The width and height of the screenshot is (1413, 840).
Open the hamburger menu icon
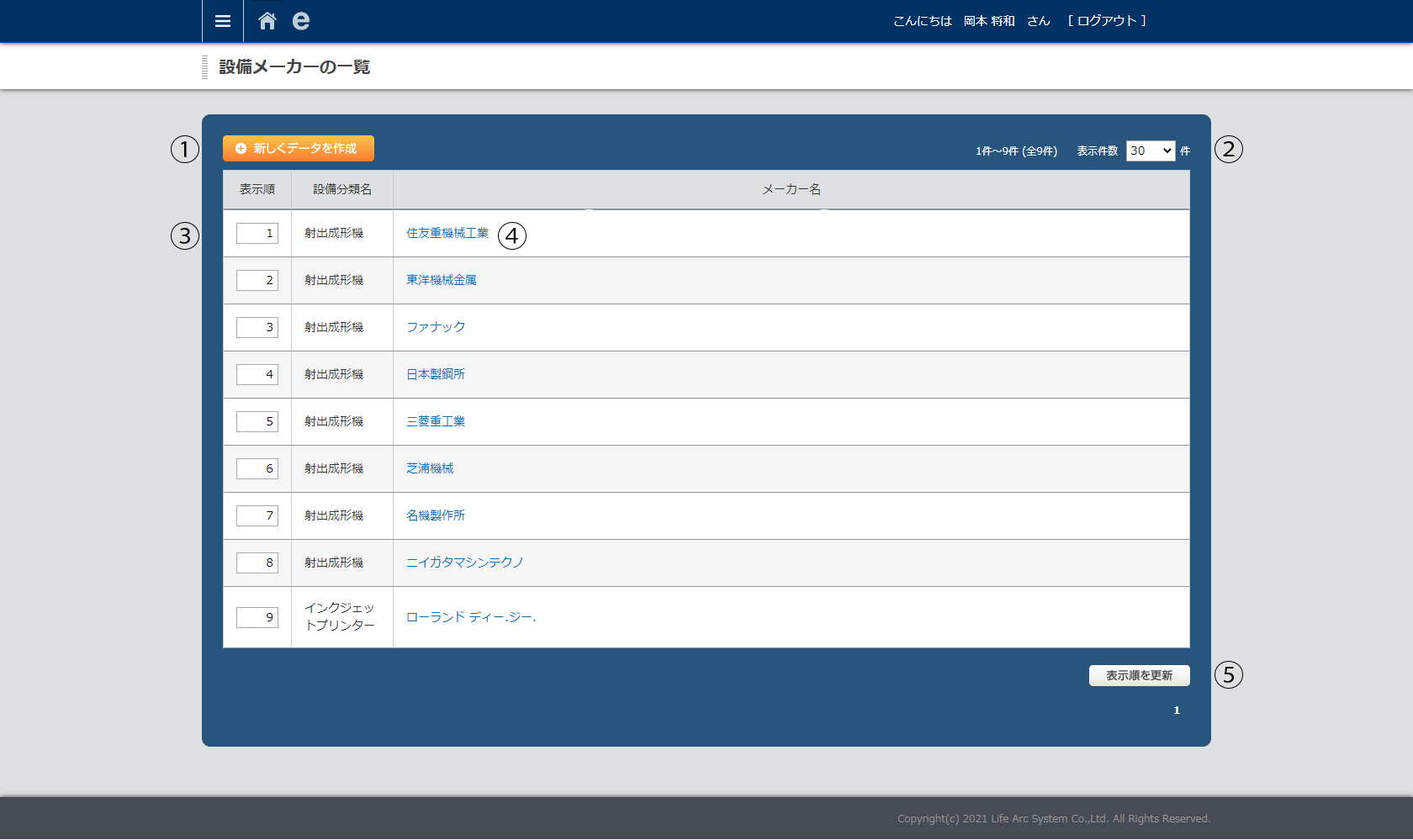[223, 21]
